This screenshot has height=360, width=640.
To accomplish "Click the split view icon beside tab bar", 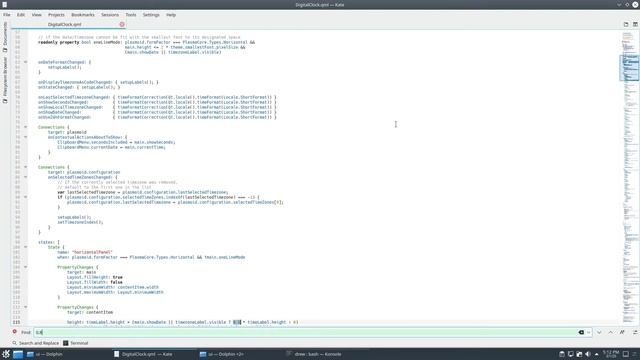I will click(x=635, y=24).
